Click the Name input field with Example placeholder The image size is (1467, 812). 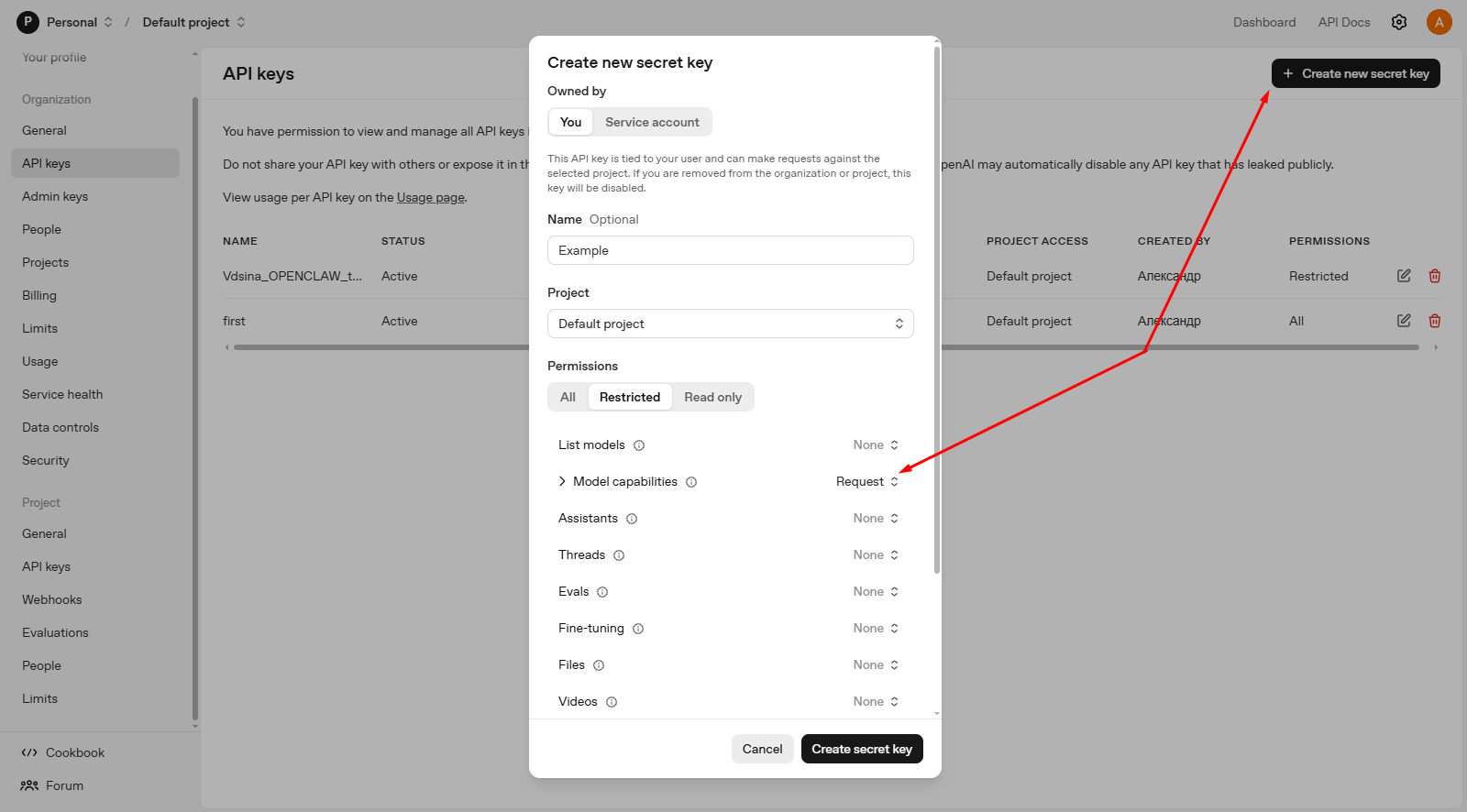[x=730, y=250]
